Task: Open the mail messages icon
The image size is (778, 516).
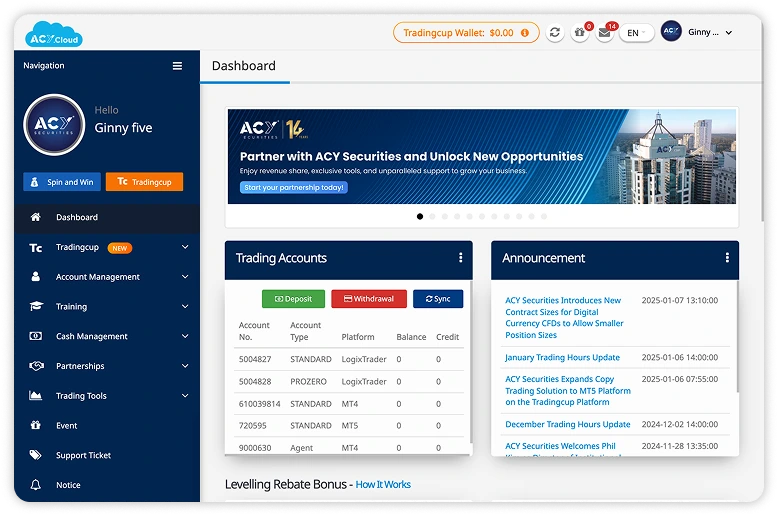Action: 605,33
